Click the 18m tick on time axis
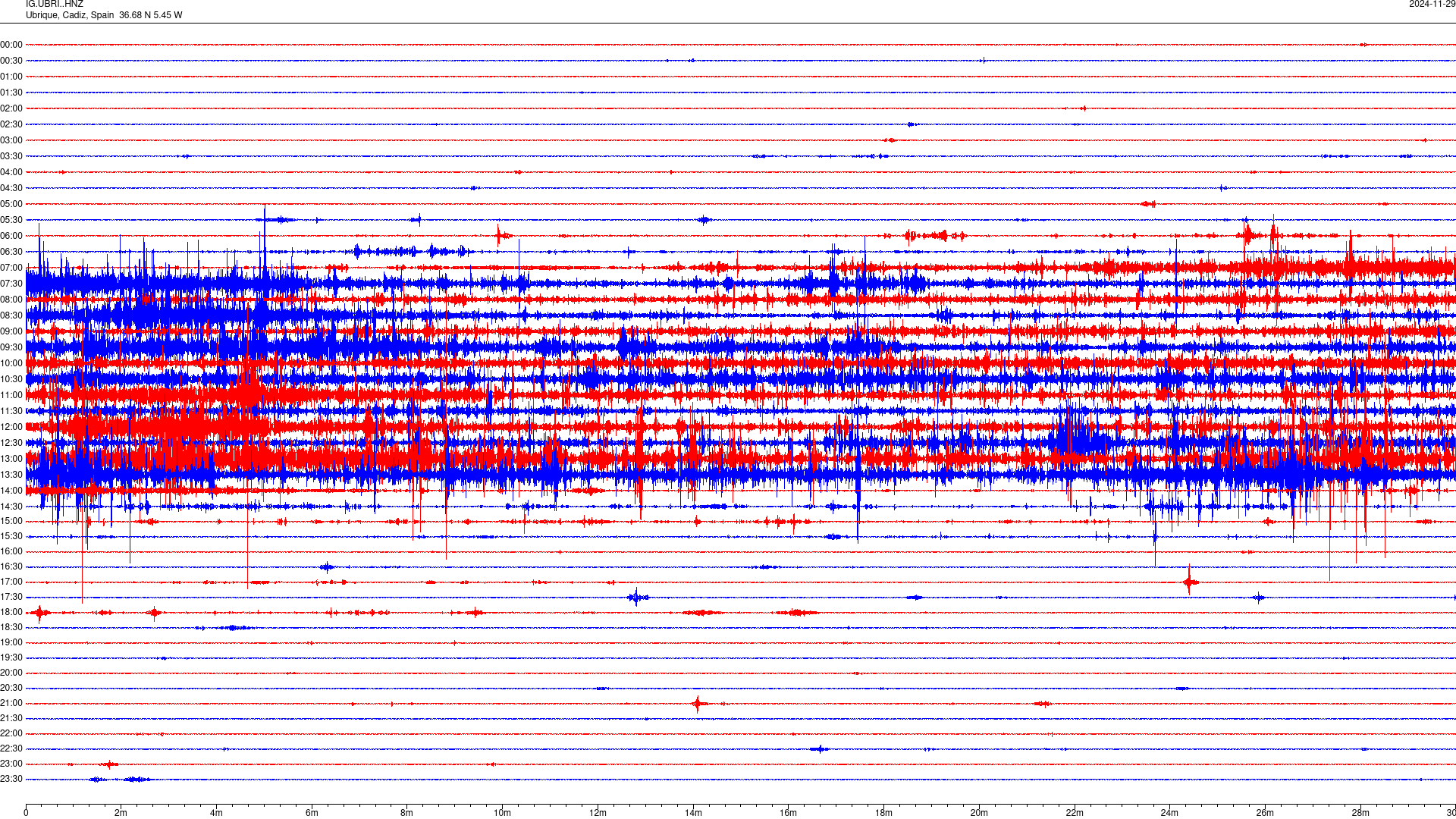The image size is (1456, 819). 883,813
